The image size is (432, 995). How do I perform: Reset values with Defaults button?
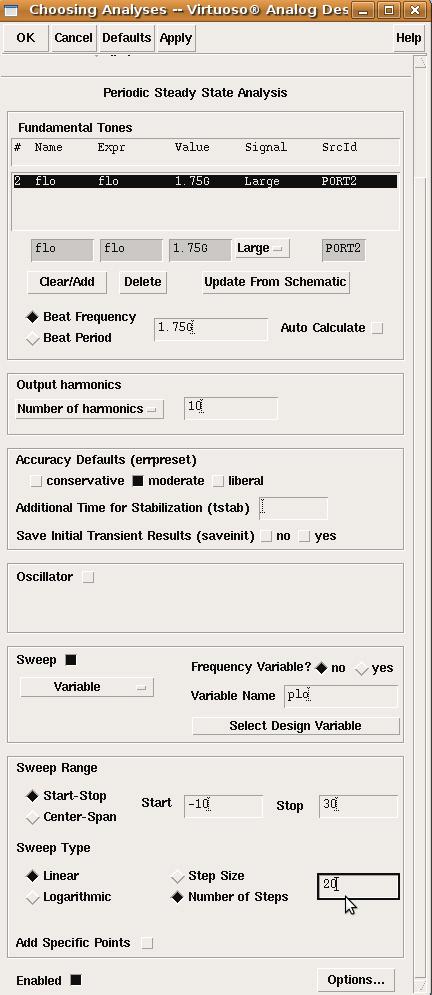(x=126, y=38)
